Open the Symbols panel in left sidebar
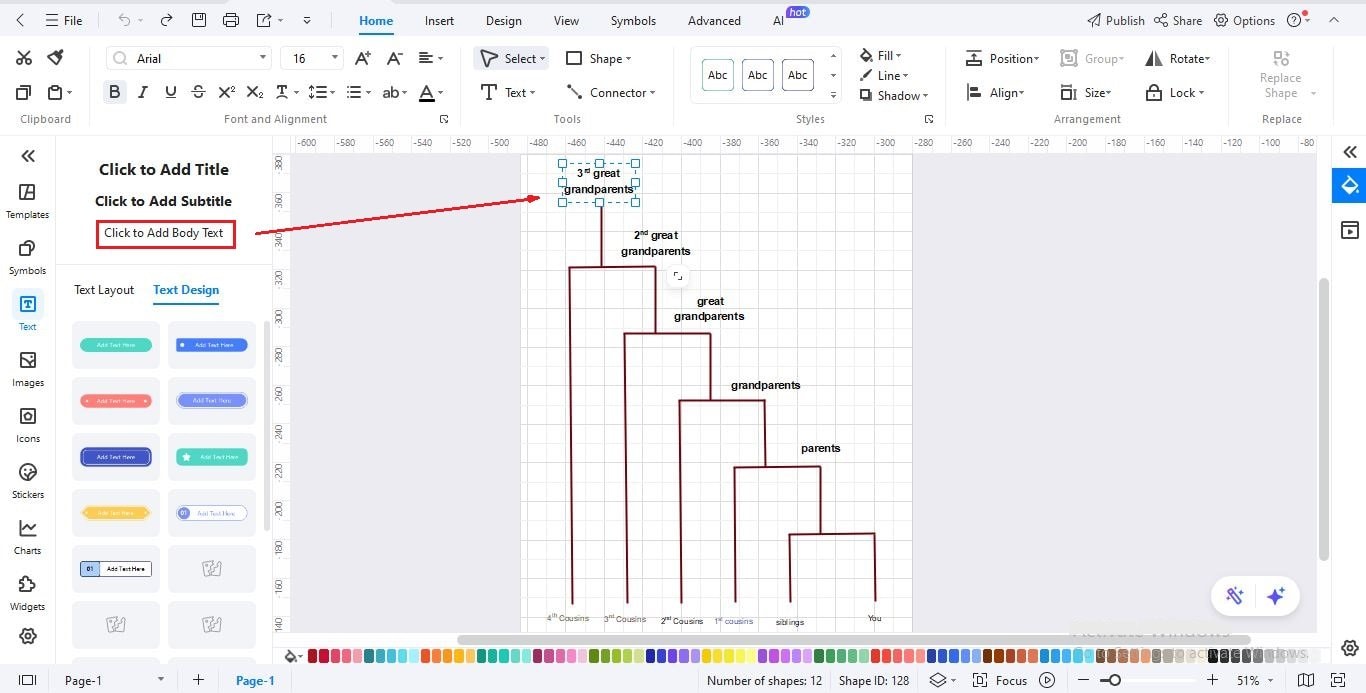The width and height of the screenshot is (1366, 693). 27,256
